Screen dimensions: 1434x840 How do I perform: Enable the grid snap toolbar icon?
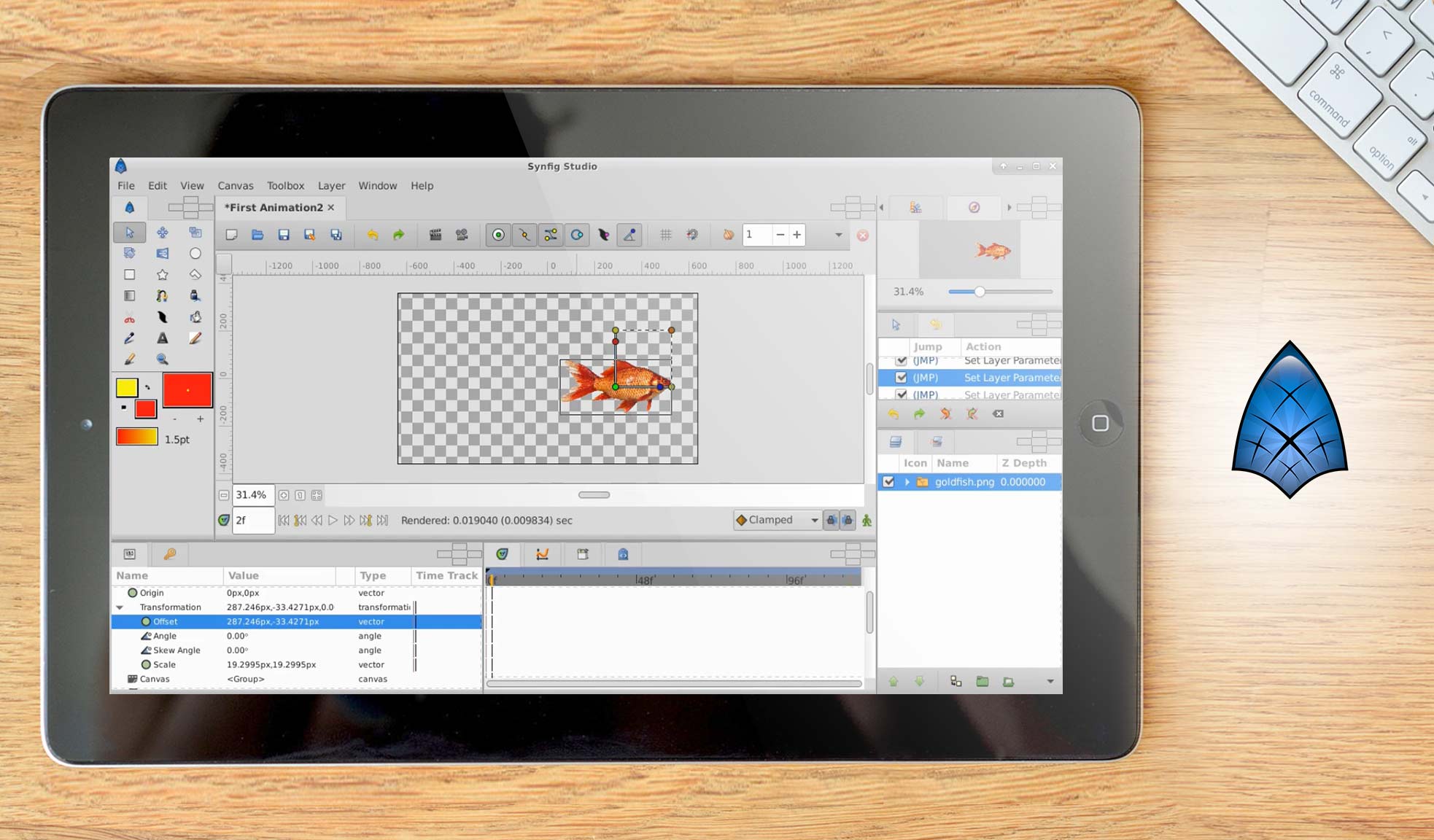pos(664,234)
